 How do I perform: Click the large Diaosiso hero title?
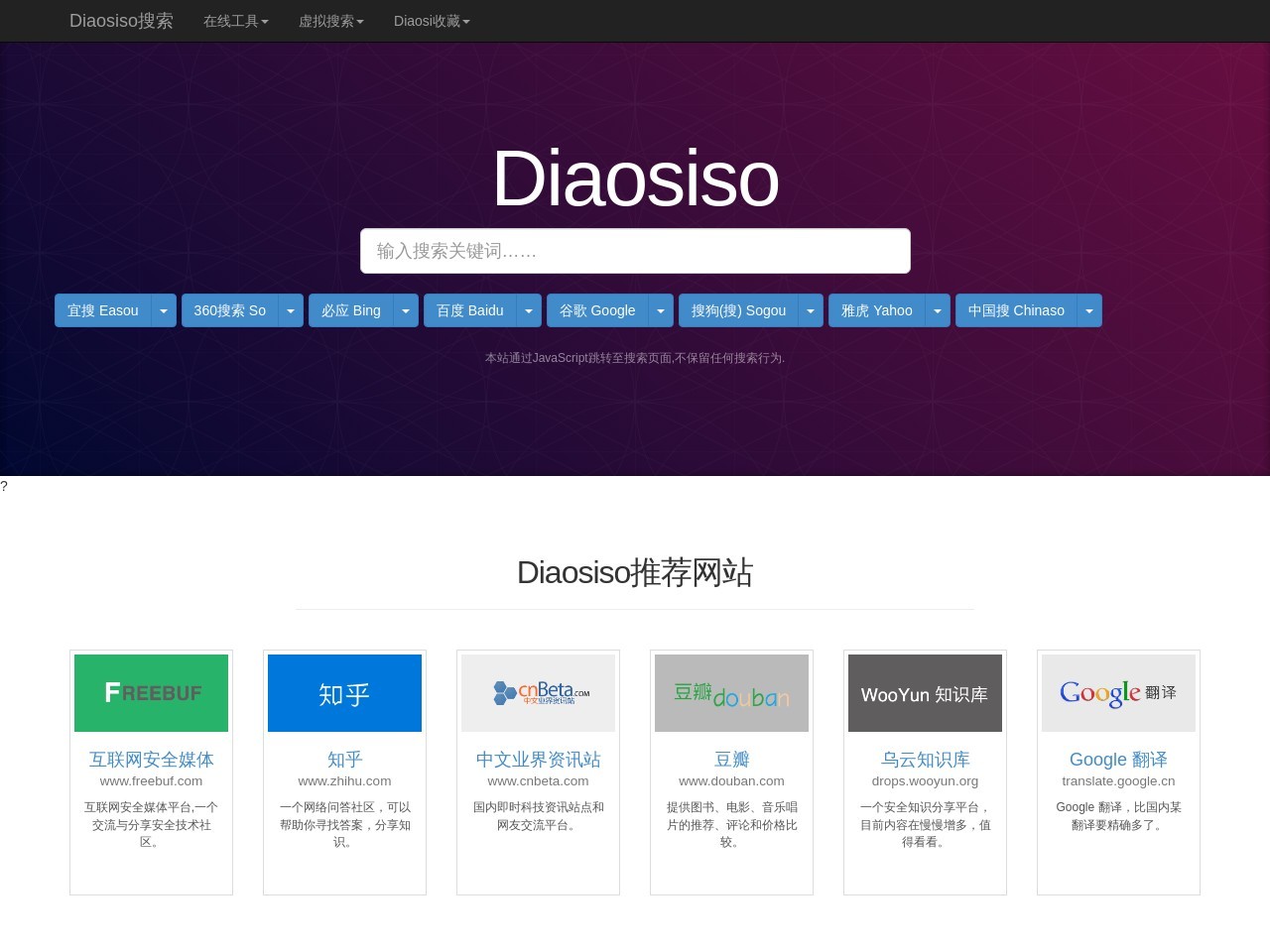635,178
